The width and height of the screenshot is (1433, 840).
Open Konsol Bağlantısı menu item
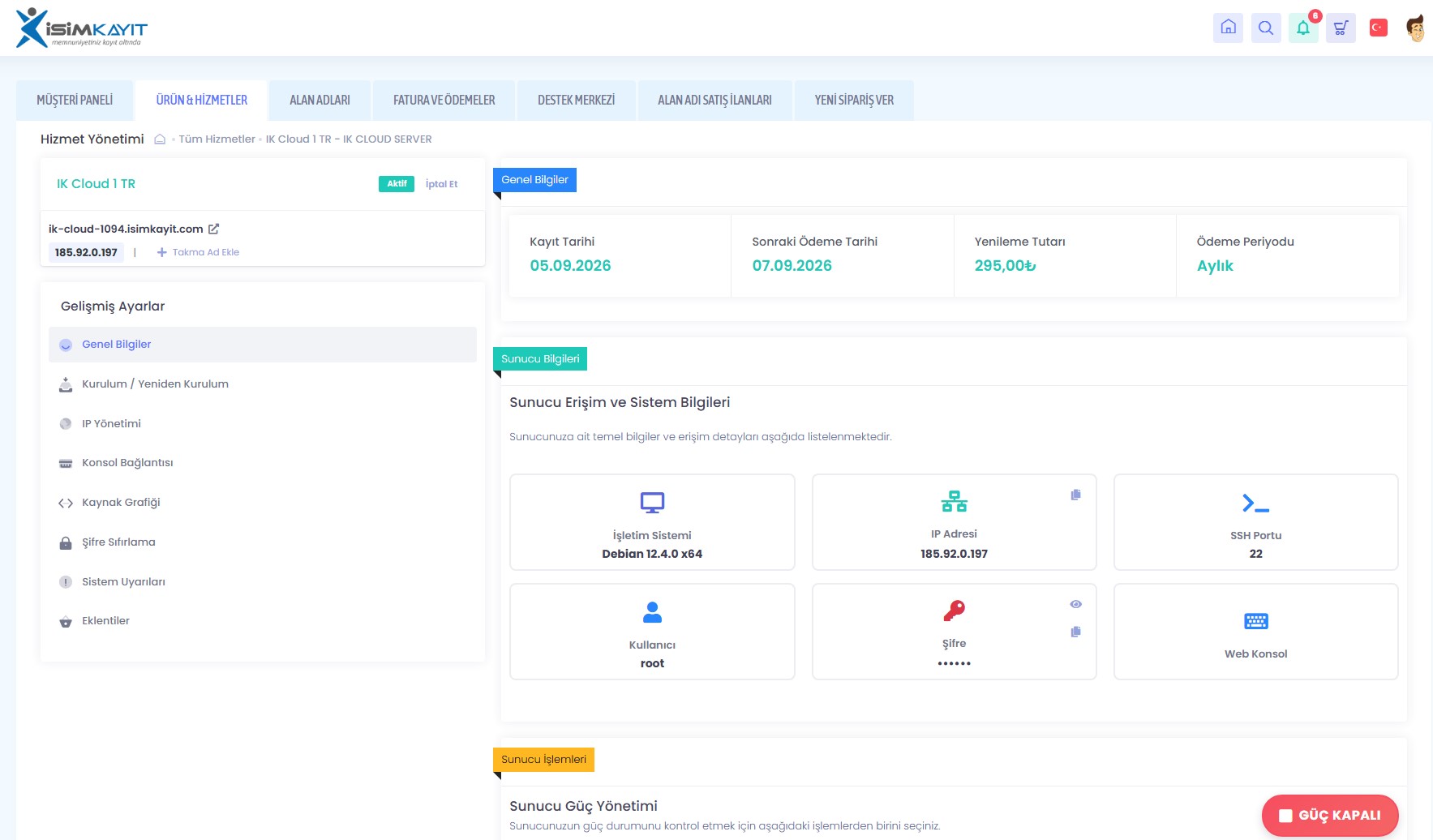pos(263,463)
